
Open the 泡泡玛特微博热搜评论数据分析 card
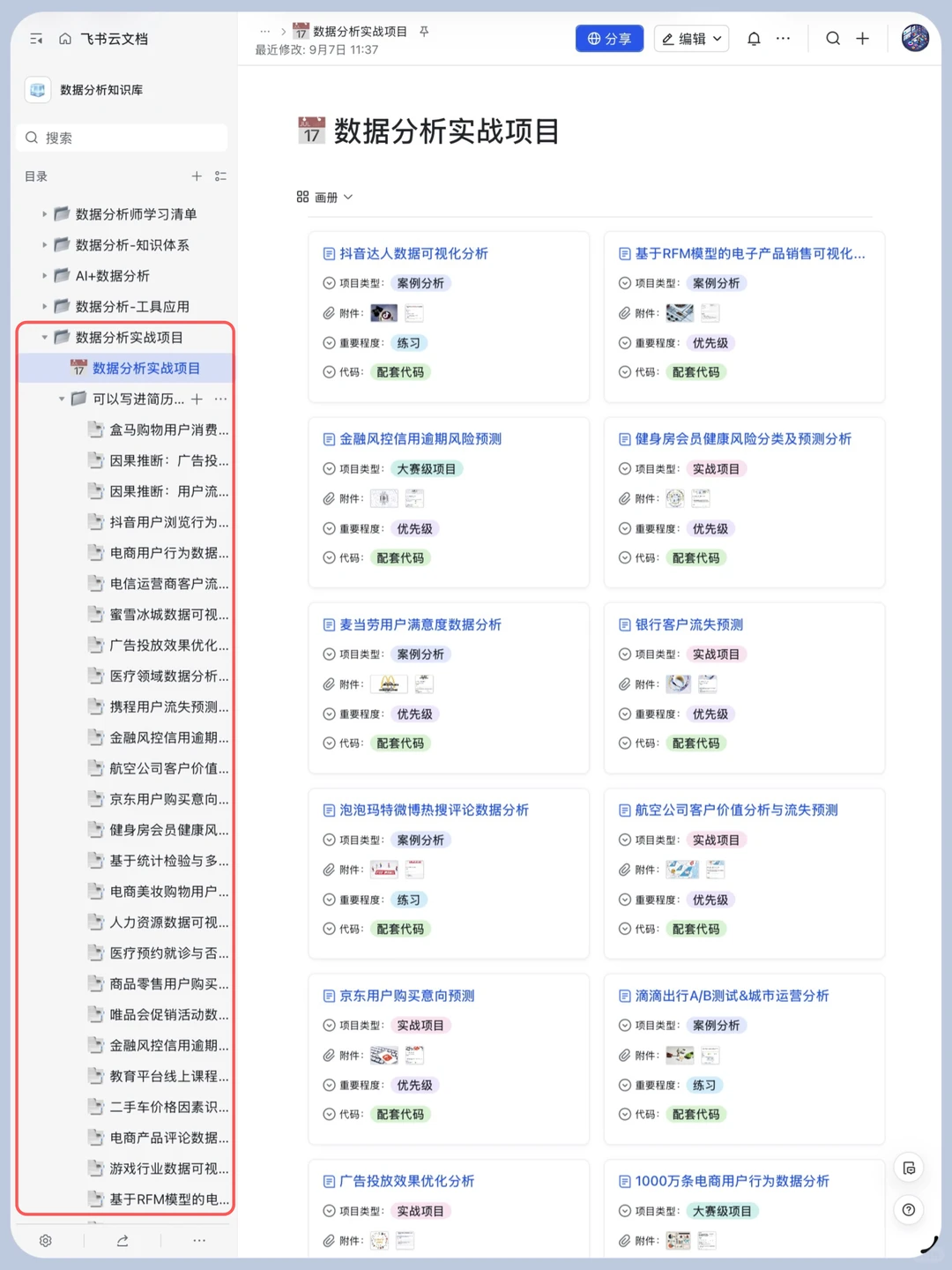pyautogui.click(x=434, y=810)
